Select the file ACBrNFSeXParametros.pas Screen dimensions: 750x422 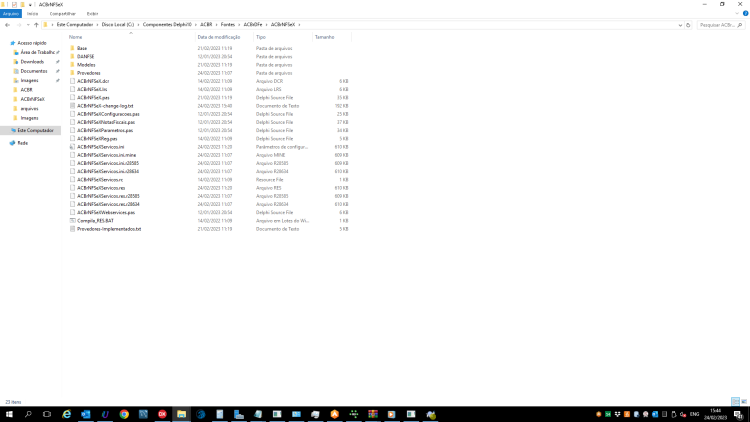[105, 130]
